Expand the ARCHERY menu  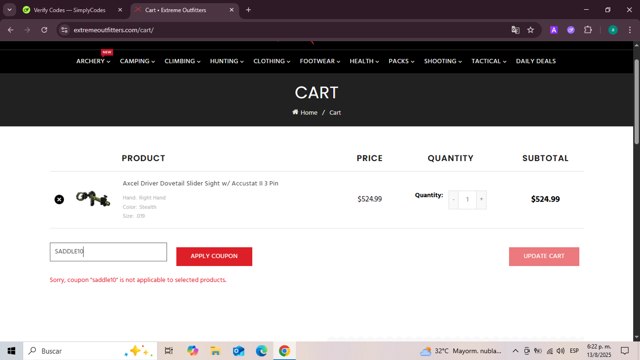[x=93, y=61]
